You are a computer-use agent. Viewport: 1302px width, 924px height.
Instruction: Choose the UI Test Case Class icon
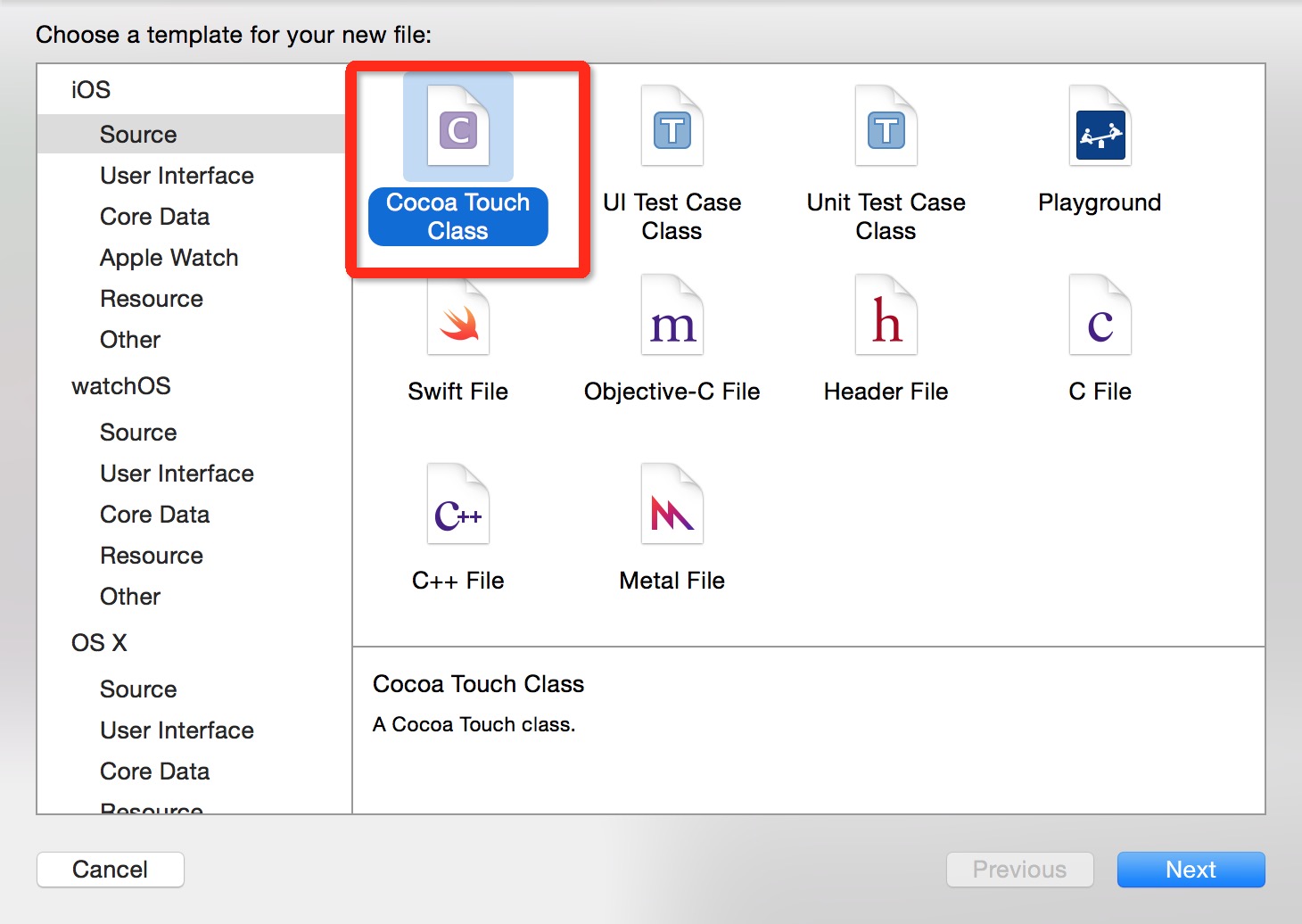[672, 126]
